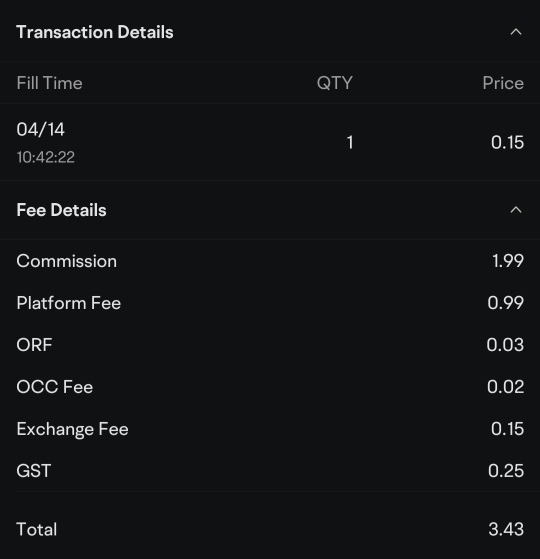Click the Total amount 3.43
540x559 pixels.
(x=506, y=529)
